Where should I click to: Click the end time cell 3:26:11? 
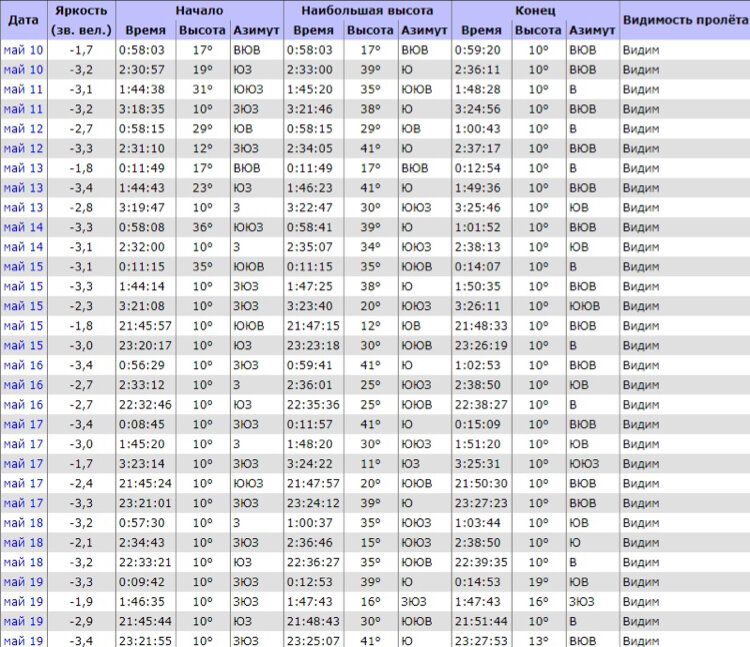tap(481, 306)
